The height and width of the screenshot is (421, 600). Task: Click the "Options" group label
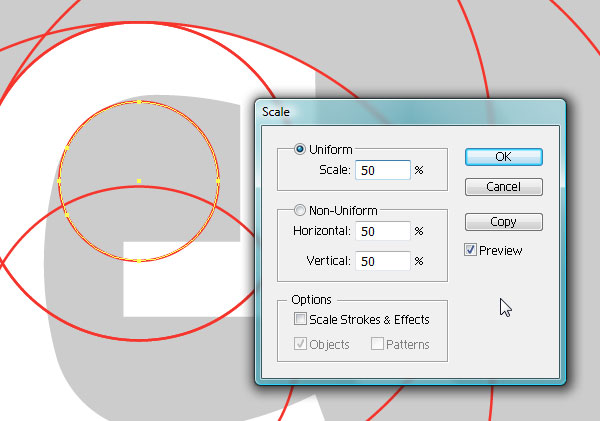[311, 299]
